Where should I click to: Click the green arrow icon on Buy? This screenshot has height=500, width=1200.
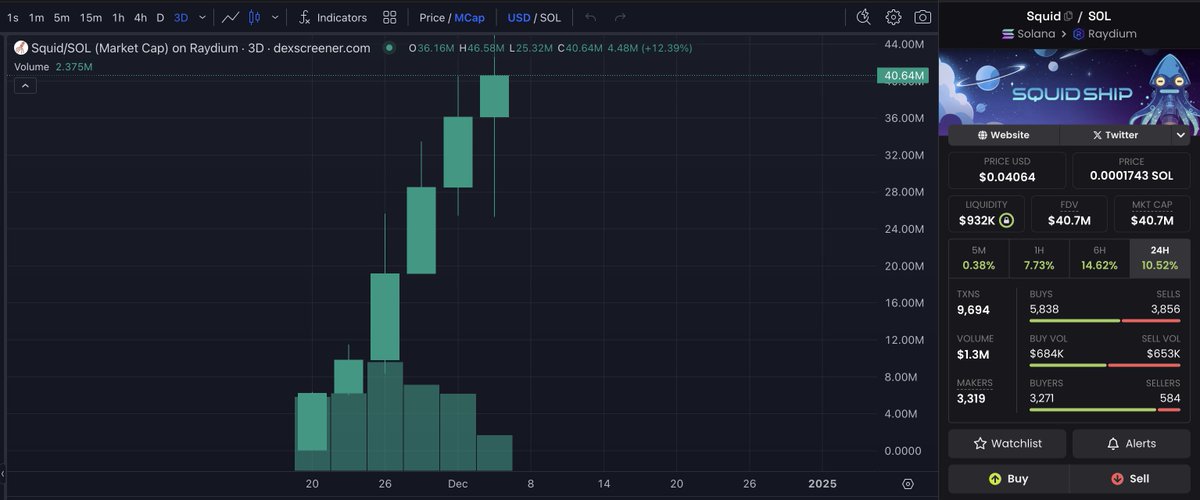(995, 479)
